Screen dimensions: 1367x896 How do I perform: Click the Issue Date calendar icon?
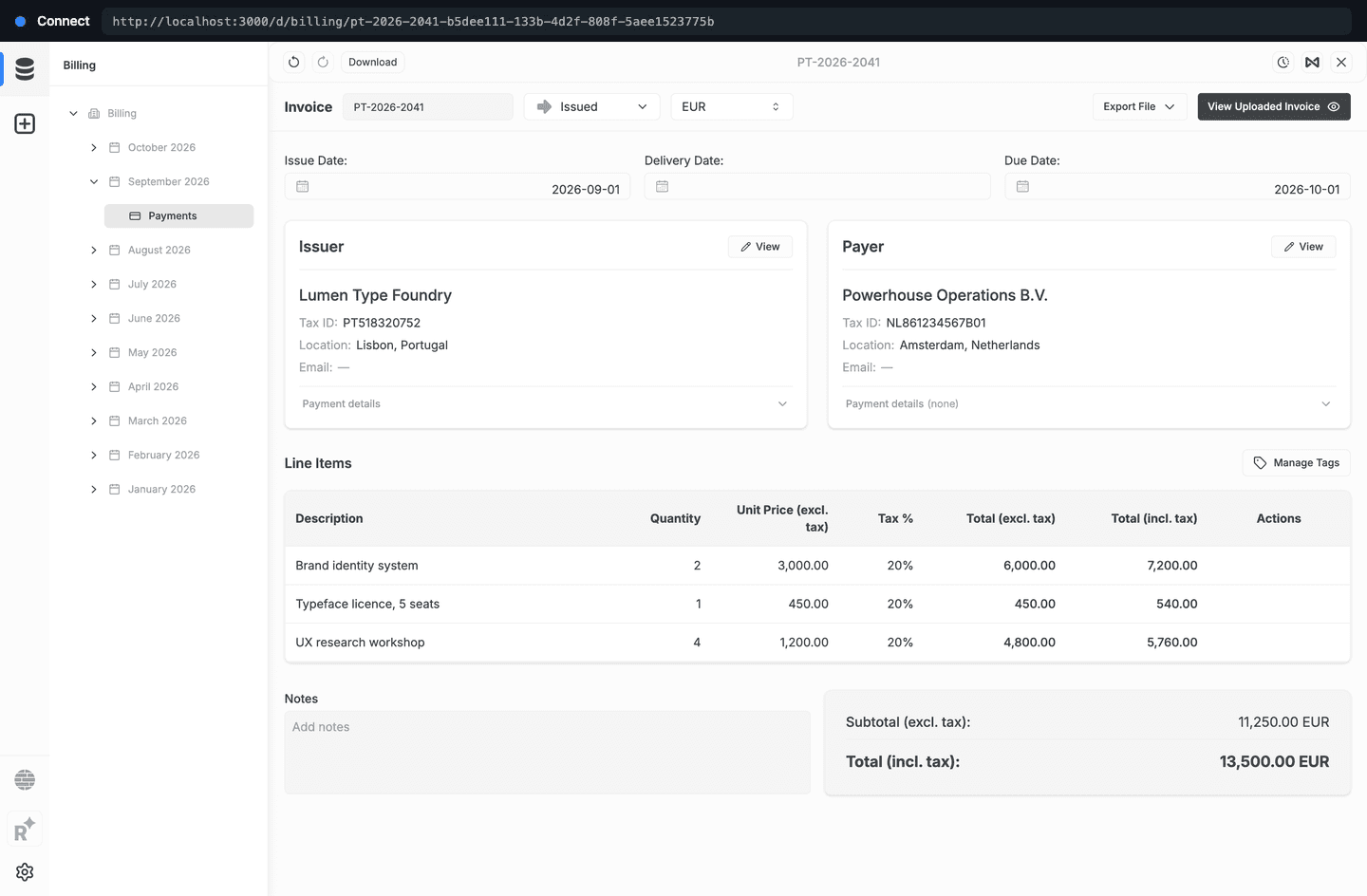coord(303,187)
